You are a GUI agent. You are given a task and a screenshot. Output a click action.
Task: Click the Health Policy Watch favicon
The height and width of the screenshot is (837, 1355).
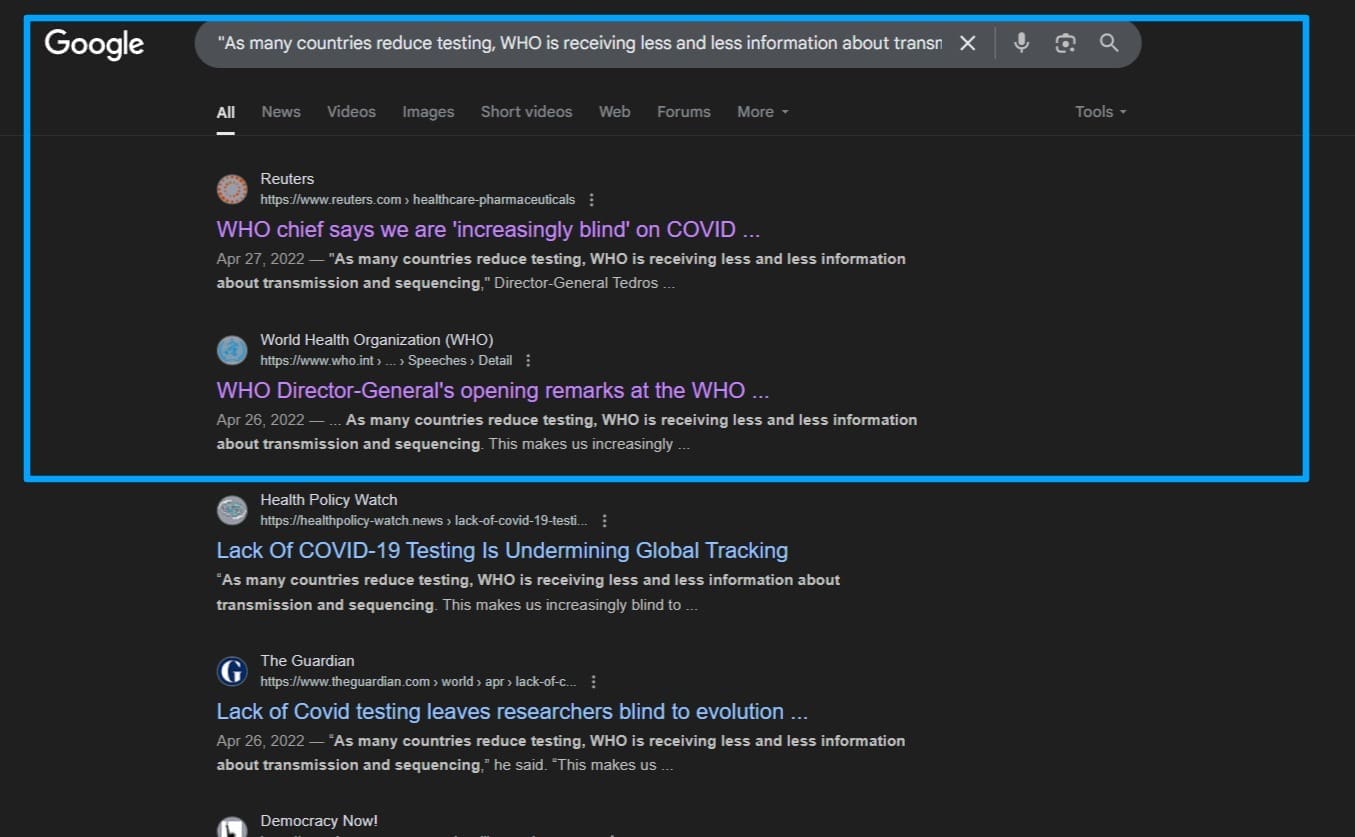tap(232, 510)
